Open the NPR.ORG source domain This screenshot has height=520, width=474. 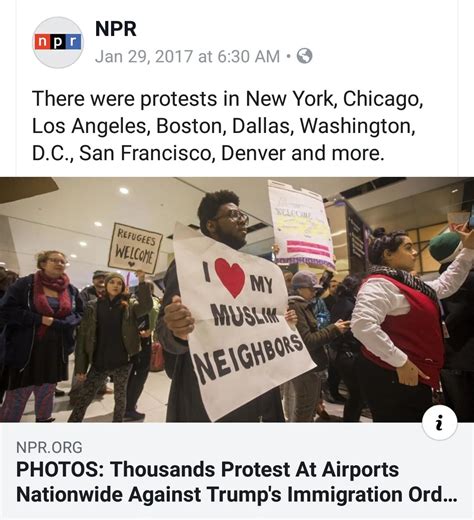click(x=49, y=447)
